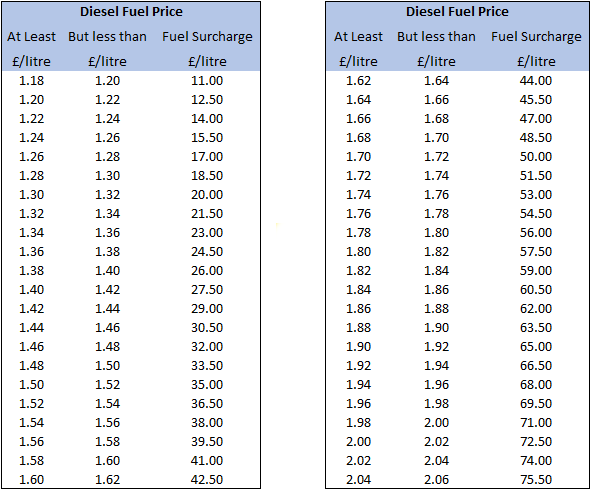Select But less than value in 71.00 row

436,423
